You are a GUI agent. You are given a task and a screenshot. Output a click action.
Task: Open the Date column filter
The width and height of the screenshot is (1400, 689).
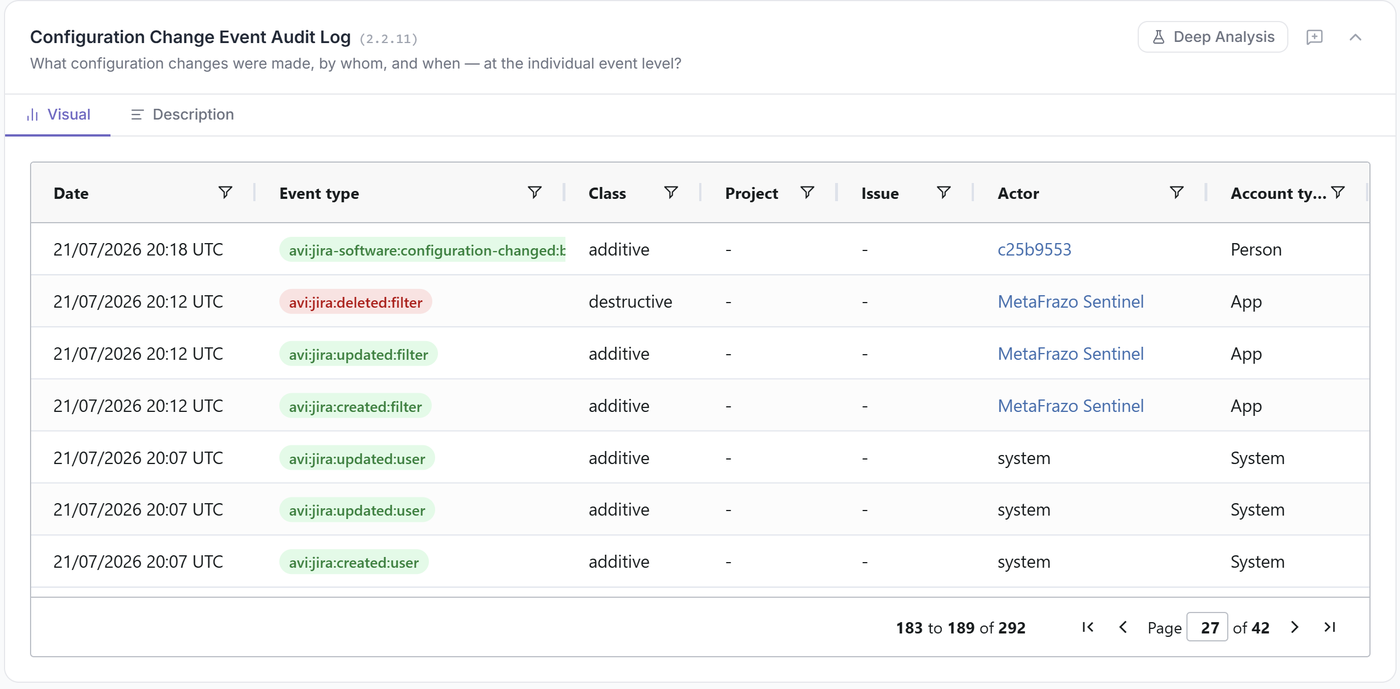coord(225,192)
